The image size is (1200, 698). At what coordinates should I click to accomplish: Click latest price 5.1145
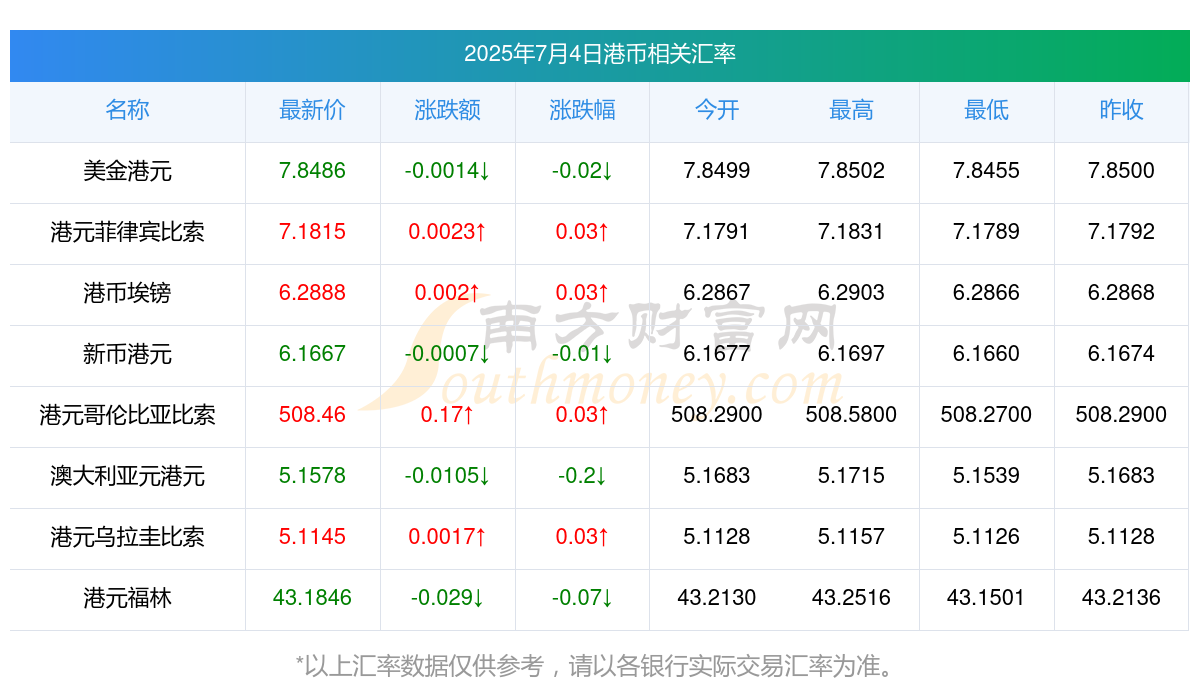[312, 537]
